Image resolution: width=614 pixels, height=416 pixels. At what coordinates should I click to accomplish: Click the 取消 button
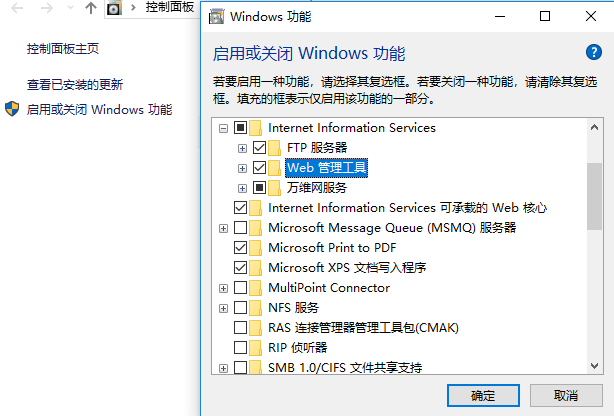click(x=566, y=396)
